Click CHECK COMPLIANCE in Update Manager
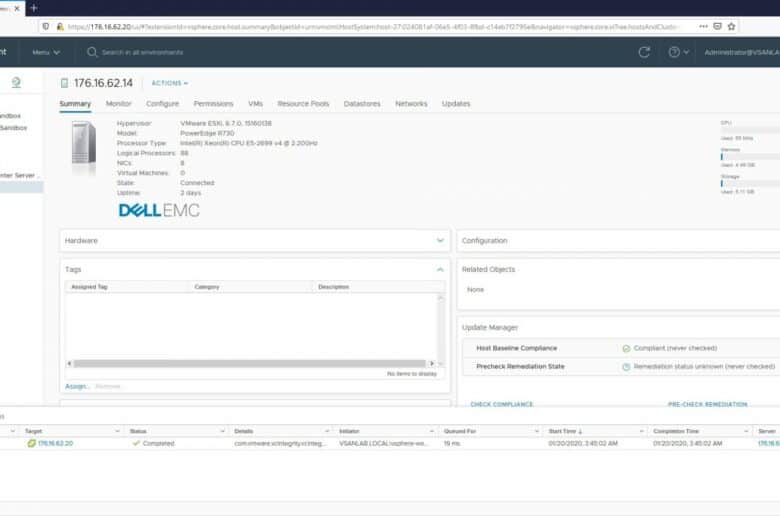Viewport: 780px width, 516px height. click(x=501, y=404)
